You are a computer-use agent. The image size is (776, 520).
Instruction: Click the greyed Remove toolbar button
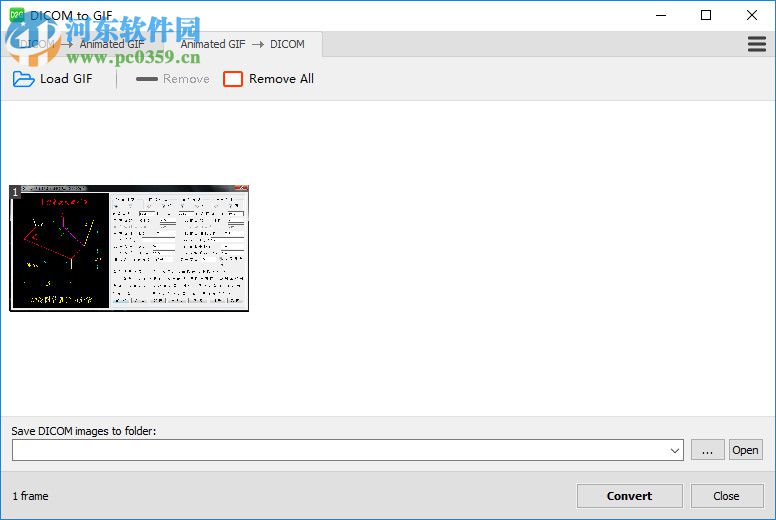pos(173,79)
